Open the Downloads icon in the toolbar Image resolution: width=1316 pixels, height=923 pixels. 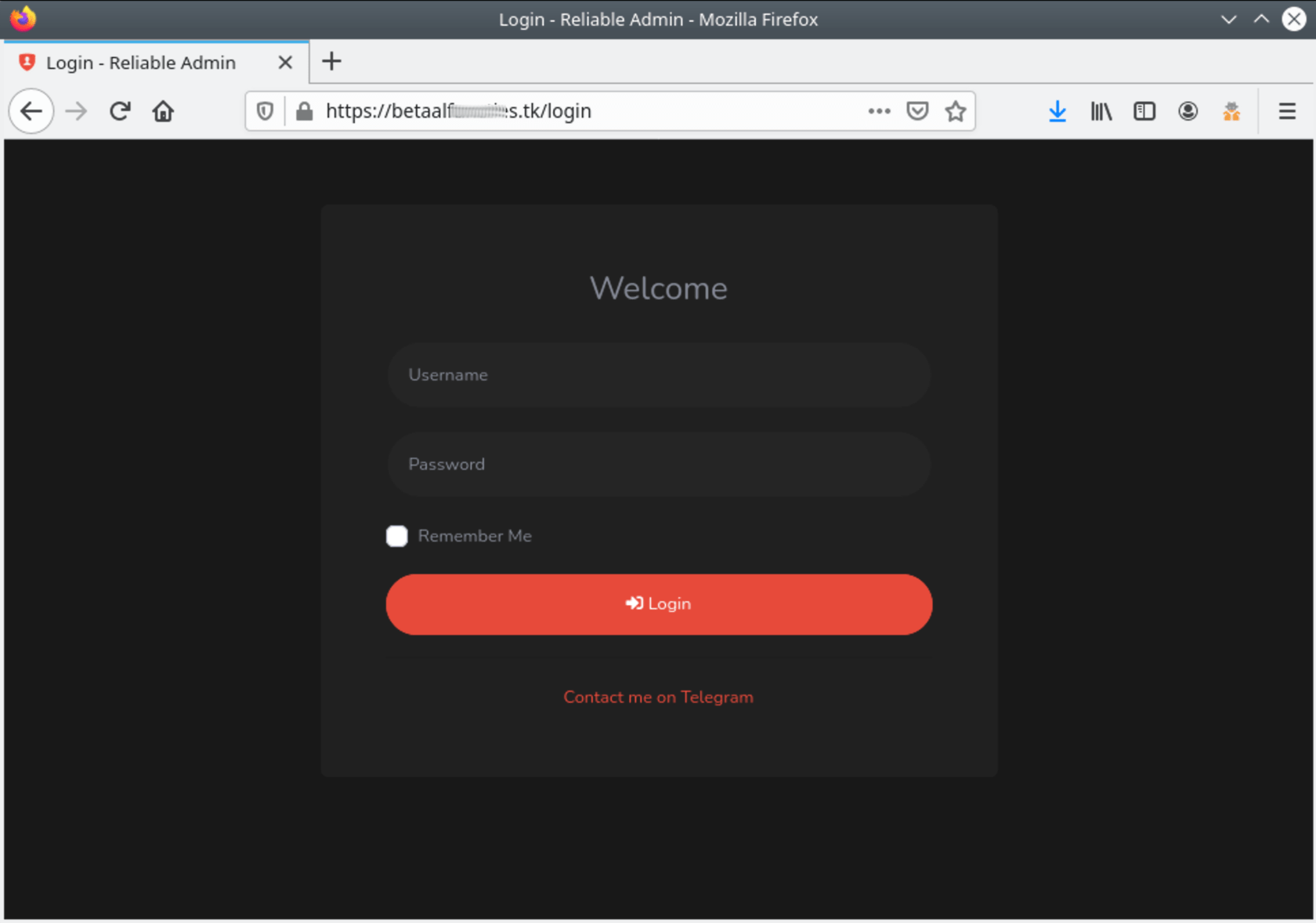(1057, 110)
